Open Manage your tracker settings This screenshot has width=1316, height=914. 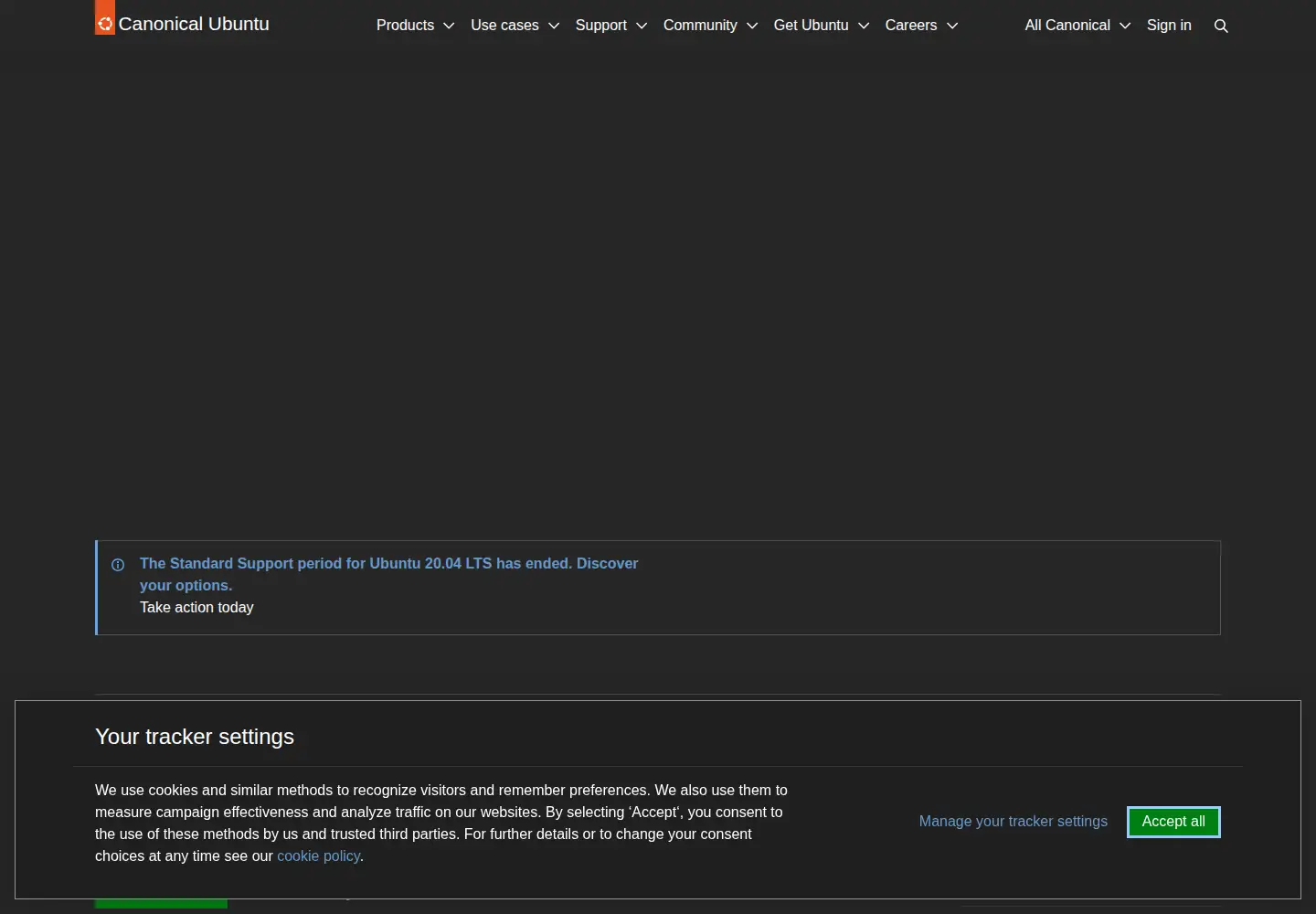tap(1014, 822)
